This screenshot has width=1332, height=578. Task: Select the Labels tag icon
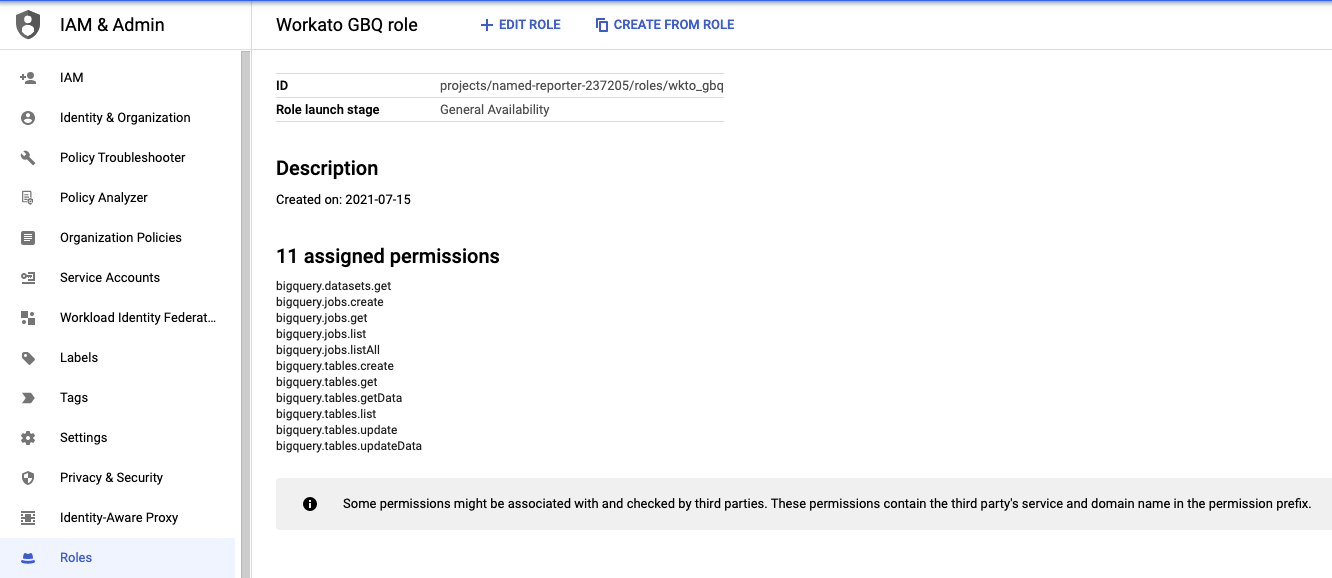tap(28, 357)
